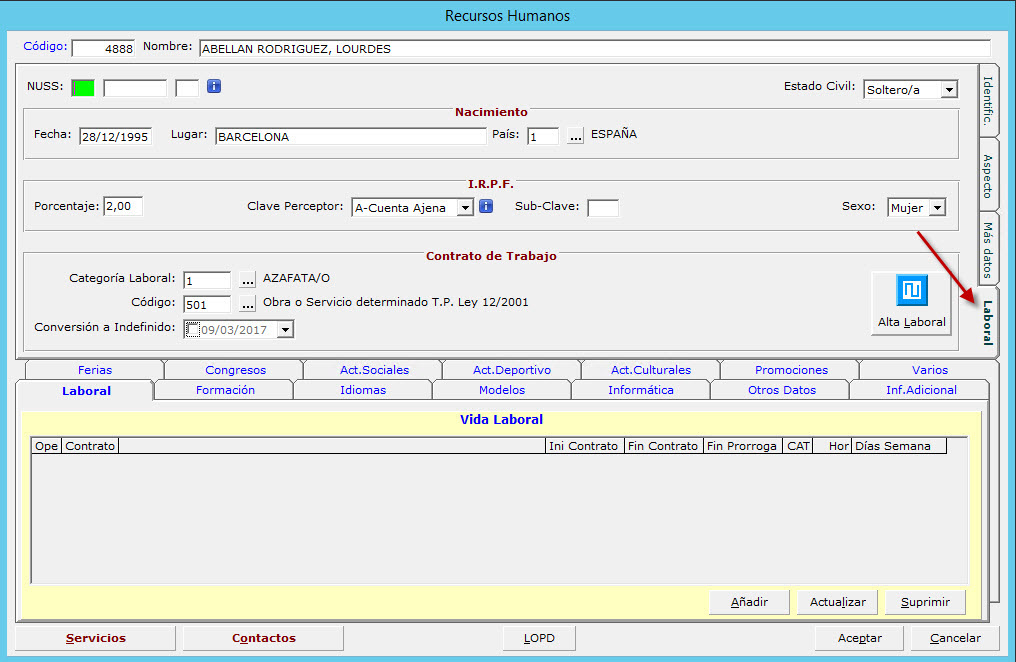Confirm with the Aceptar button

pyautogui.click(x=859, y=638)
